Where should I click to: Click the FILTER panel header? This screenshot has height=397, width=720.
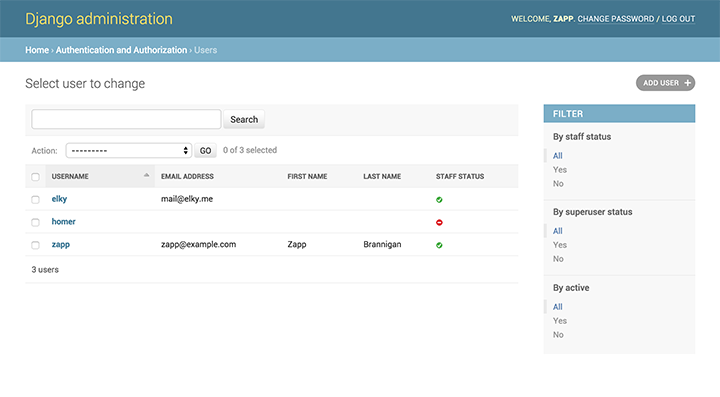click(619, 114)
